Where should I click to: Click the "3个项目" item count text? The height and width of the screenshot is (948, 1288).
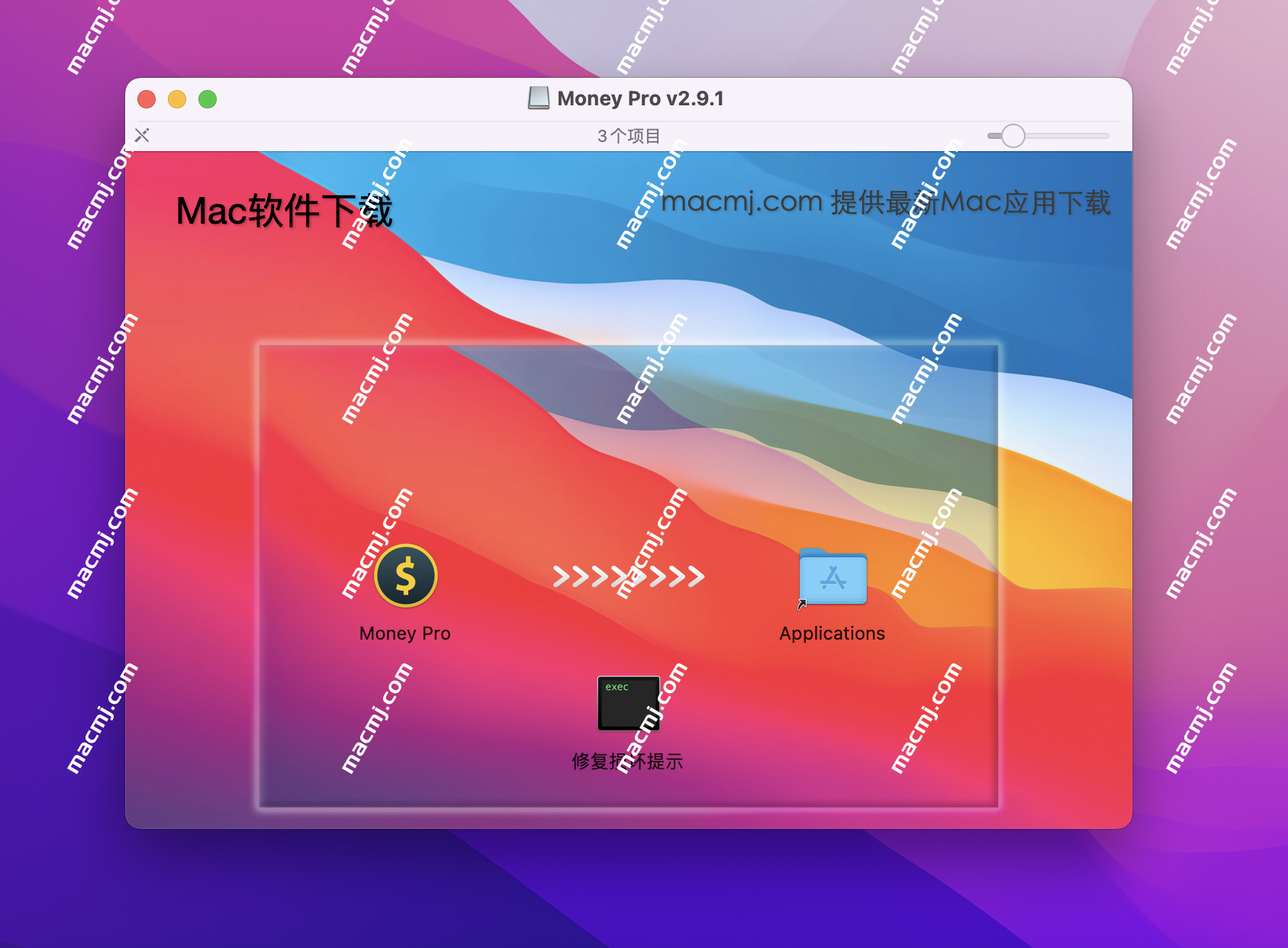(629, 136)
